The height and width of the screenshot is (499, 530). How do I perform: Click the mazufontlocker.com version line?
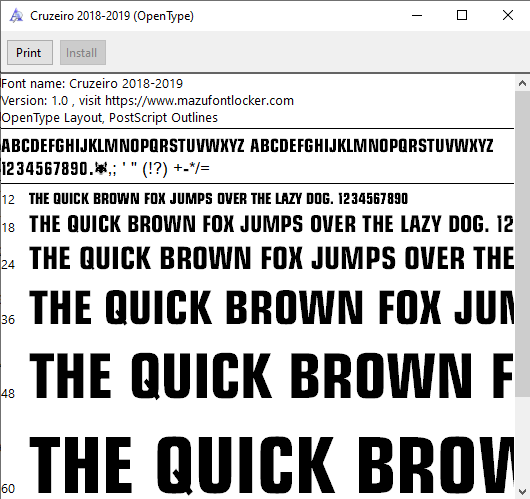coord(147,100)
